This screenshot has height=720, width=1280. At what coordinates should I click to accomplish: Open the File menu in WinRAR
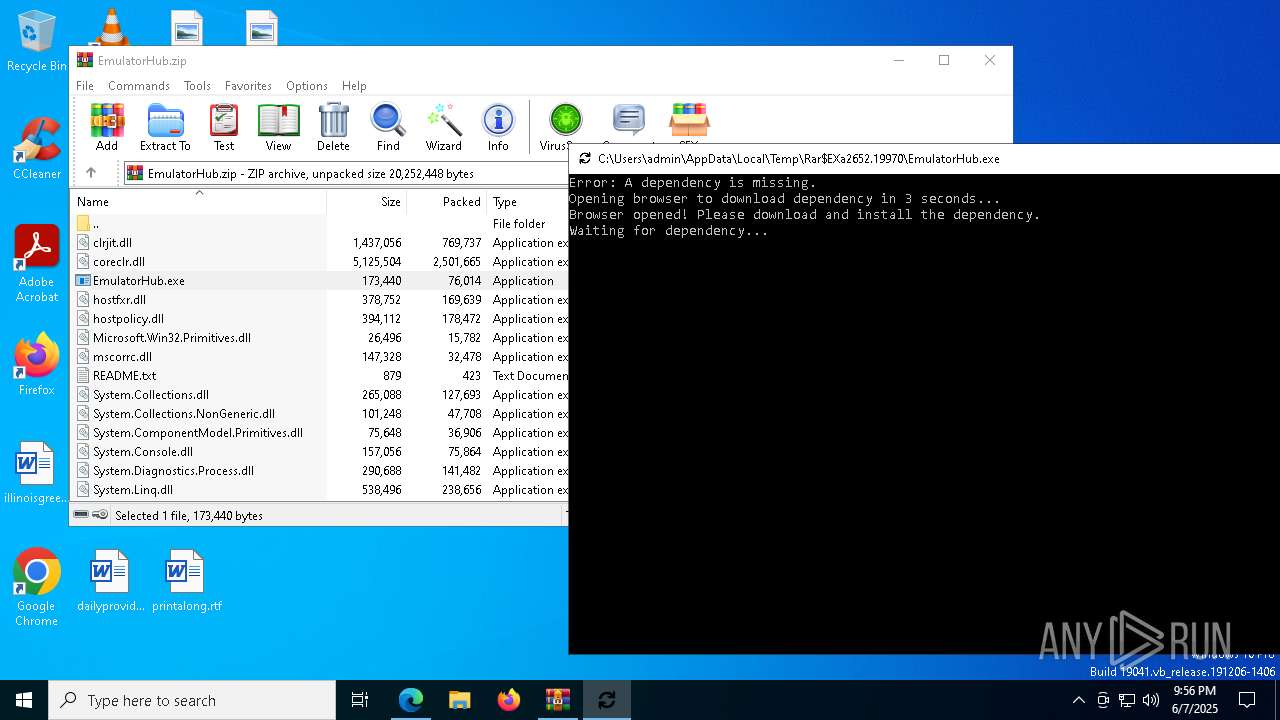[x=85, y=86]
